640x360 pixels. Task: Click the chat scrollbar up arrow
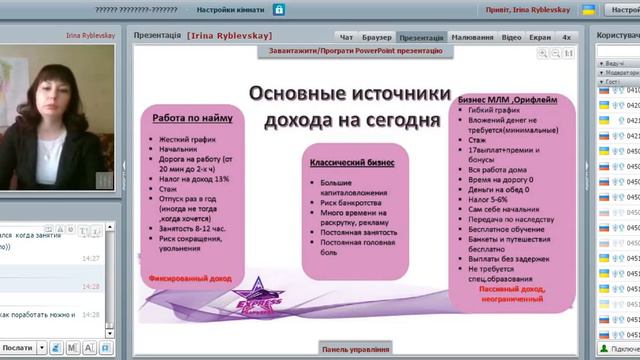(109, 227)
